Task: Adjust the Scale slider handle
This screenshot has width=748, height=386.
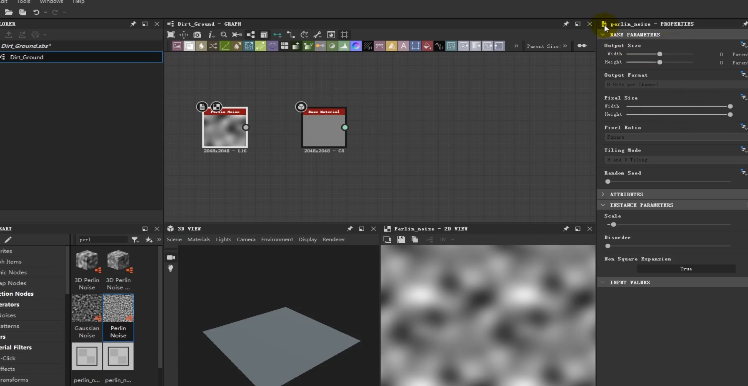Action: click(x=613, y=224)
